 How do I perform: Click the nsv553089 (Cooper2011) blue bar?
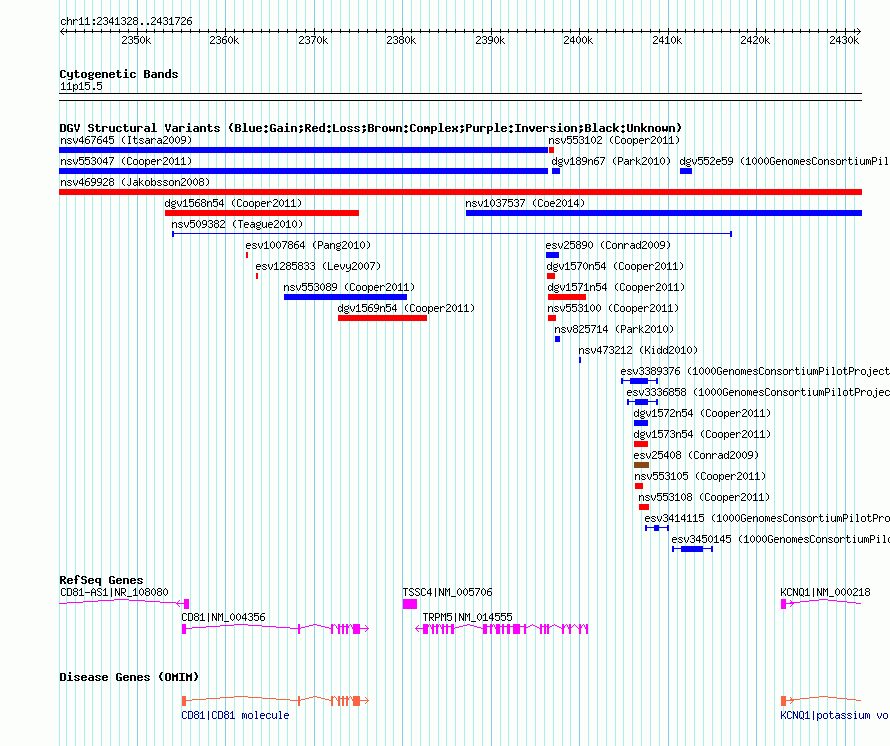point(345,297)
